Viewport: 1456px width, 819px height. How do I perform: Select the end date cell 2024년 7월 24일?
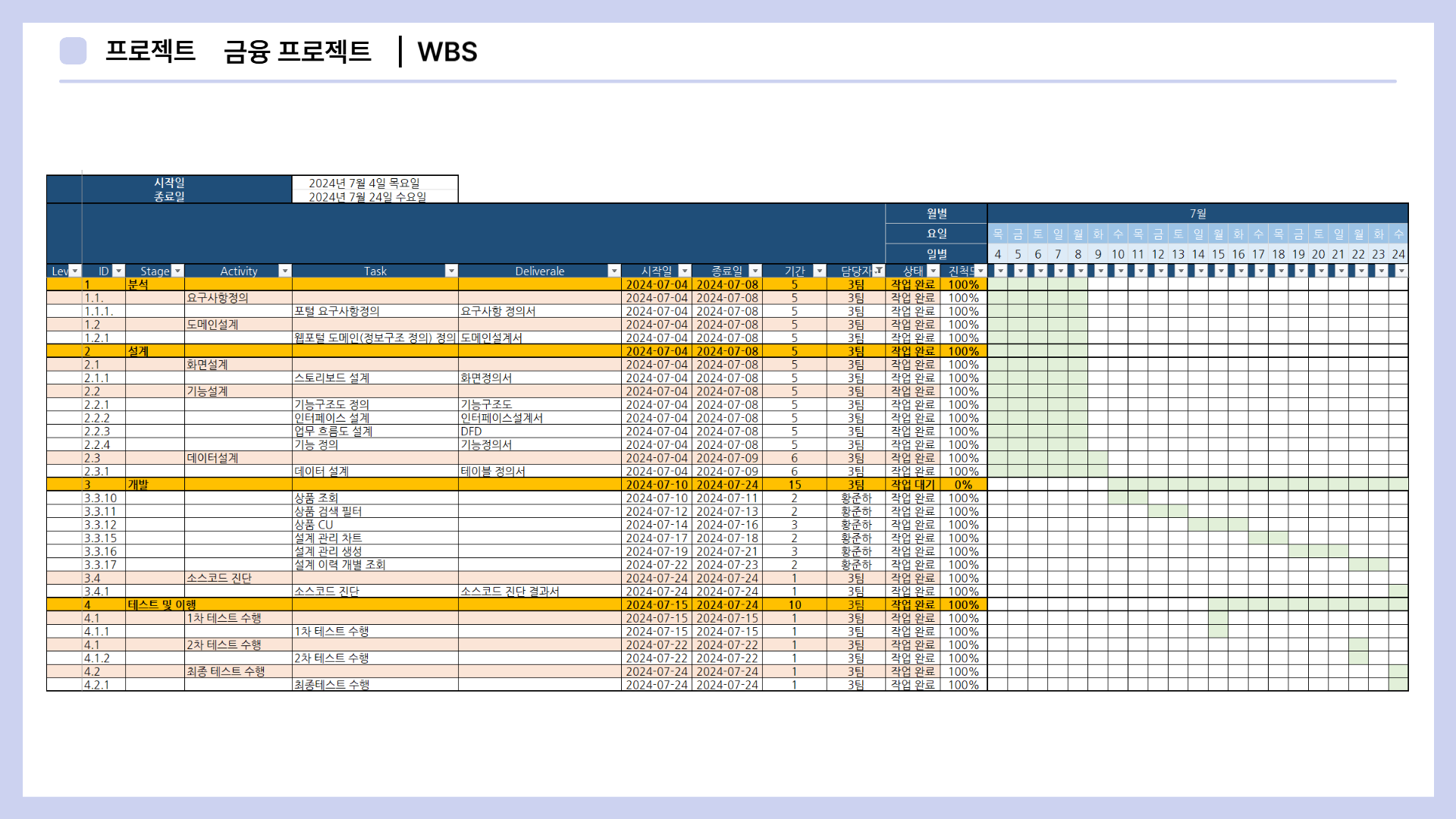[x=375, y=196]
